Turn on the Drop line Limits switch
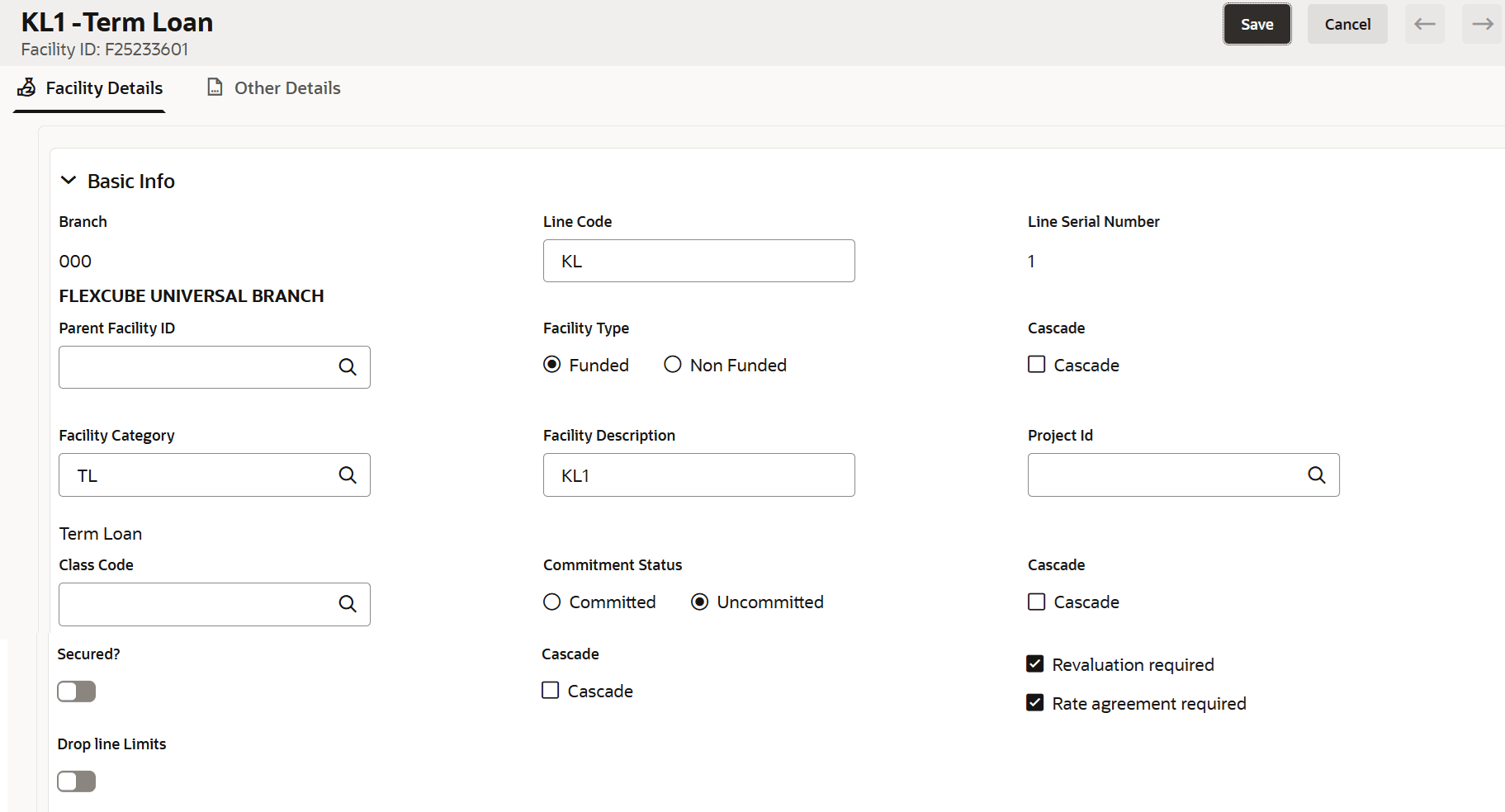 pyautogui.click(x=77, y=781)
